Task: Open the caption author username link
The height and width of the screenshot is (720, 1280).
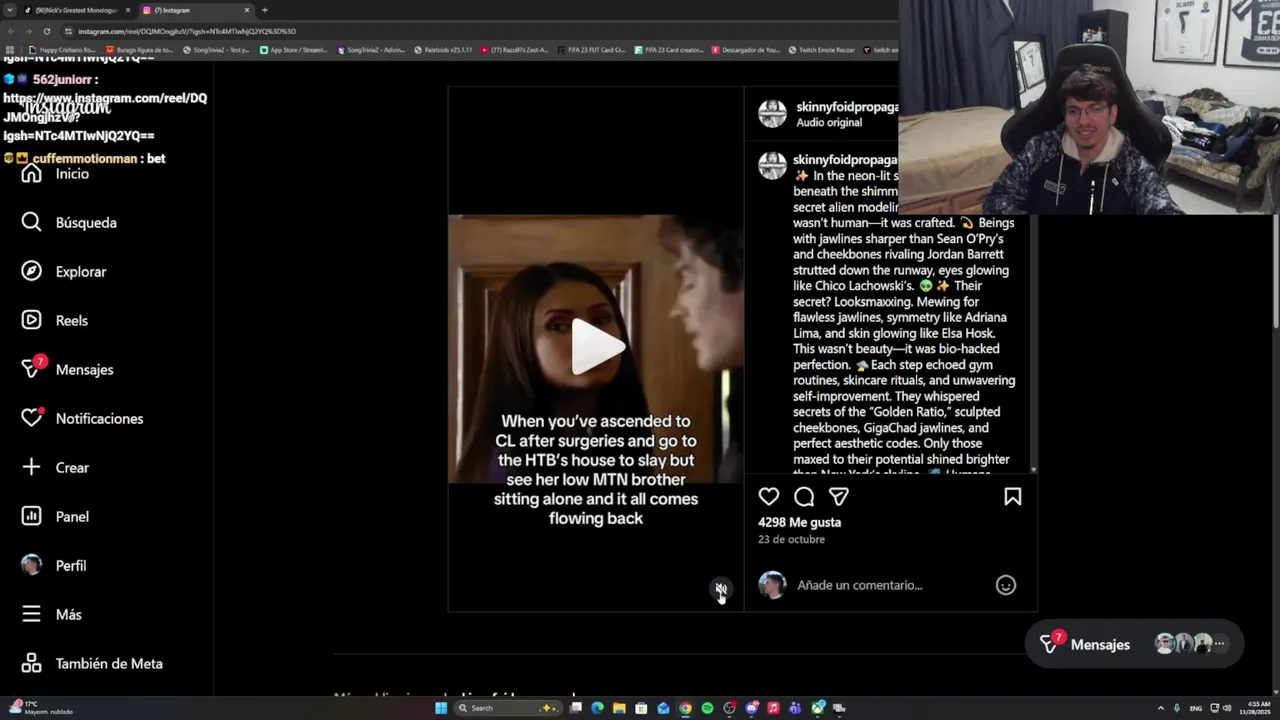Action: point(845,160)
